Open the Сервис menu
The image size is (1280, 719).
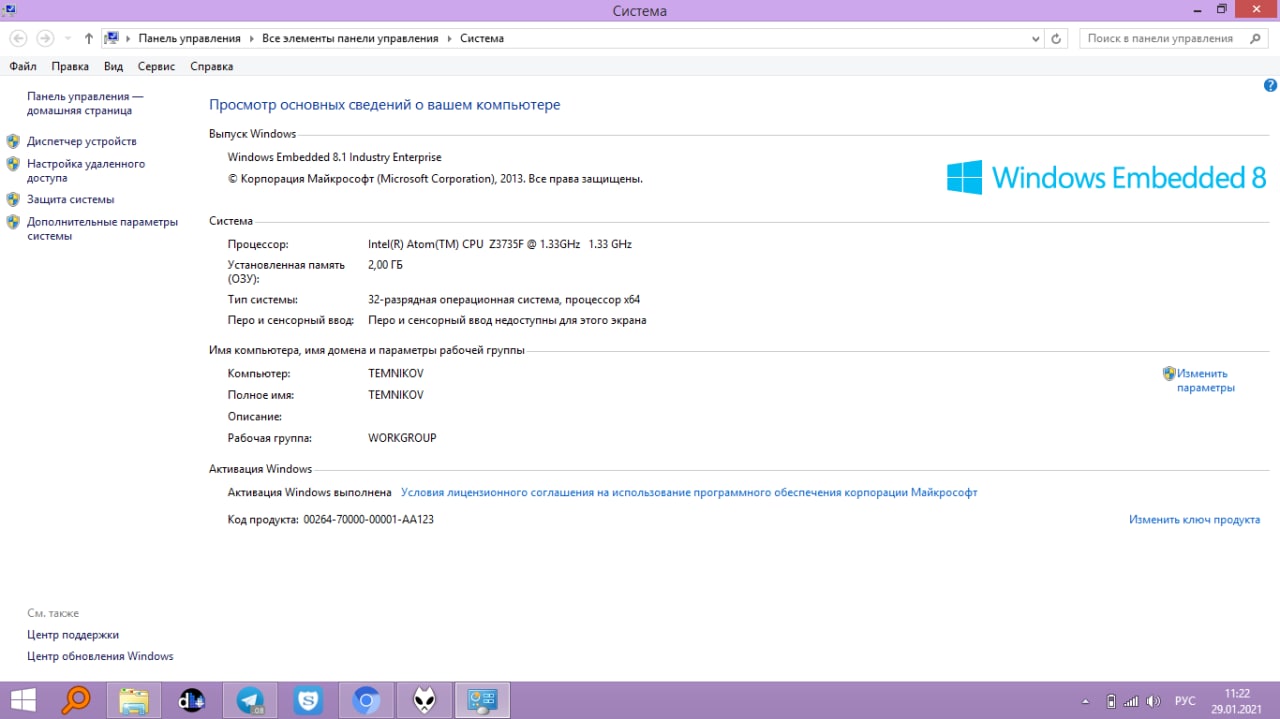156,66
